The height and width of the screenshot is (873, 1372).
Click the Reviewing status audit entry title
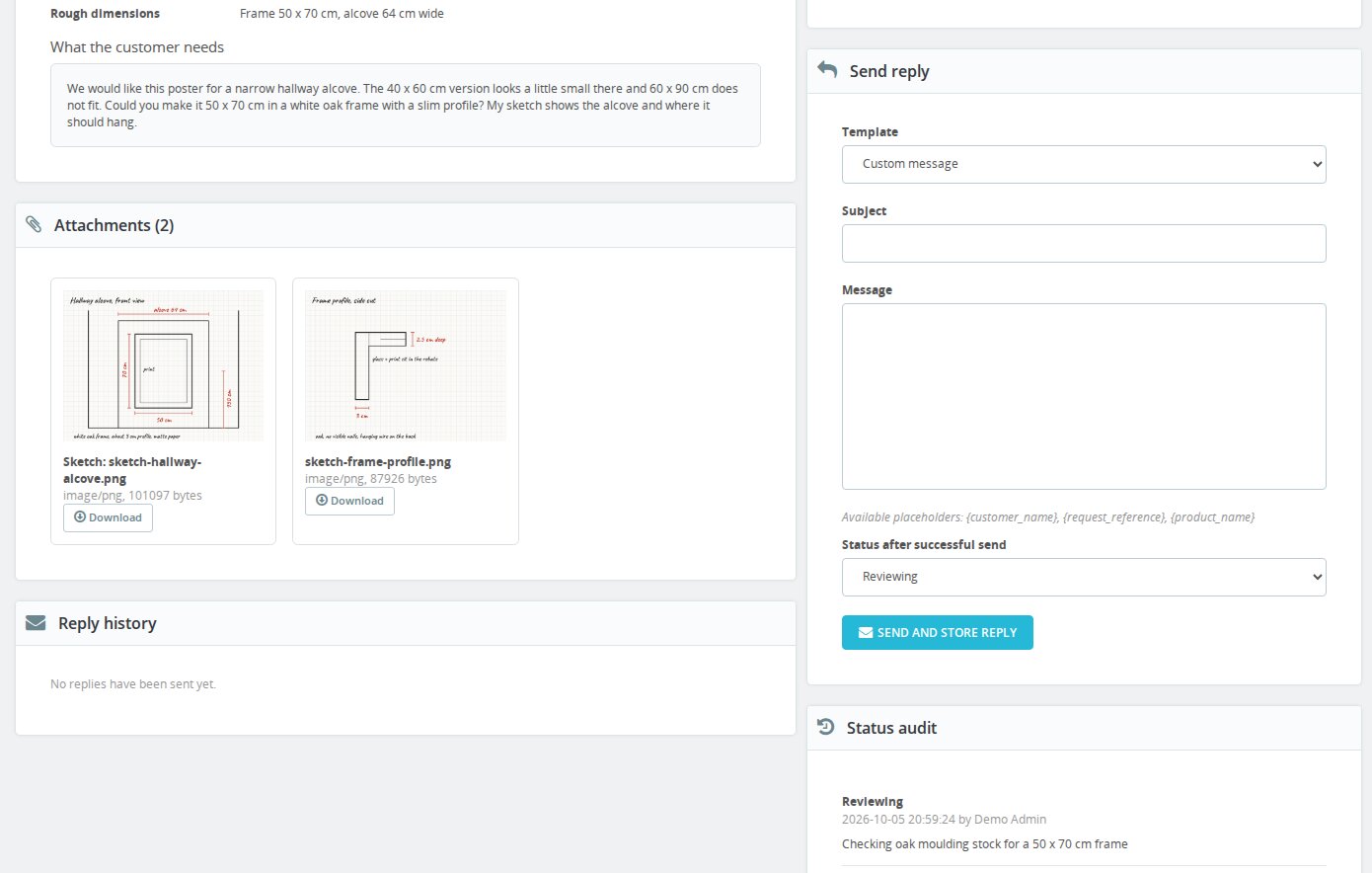873,801
